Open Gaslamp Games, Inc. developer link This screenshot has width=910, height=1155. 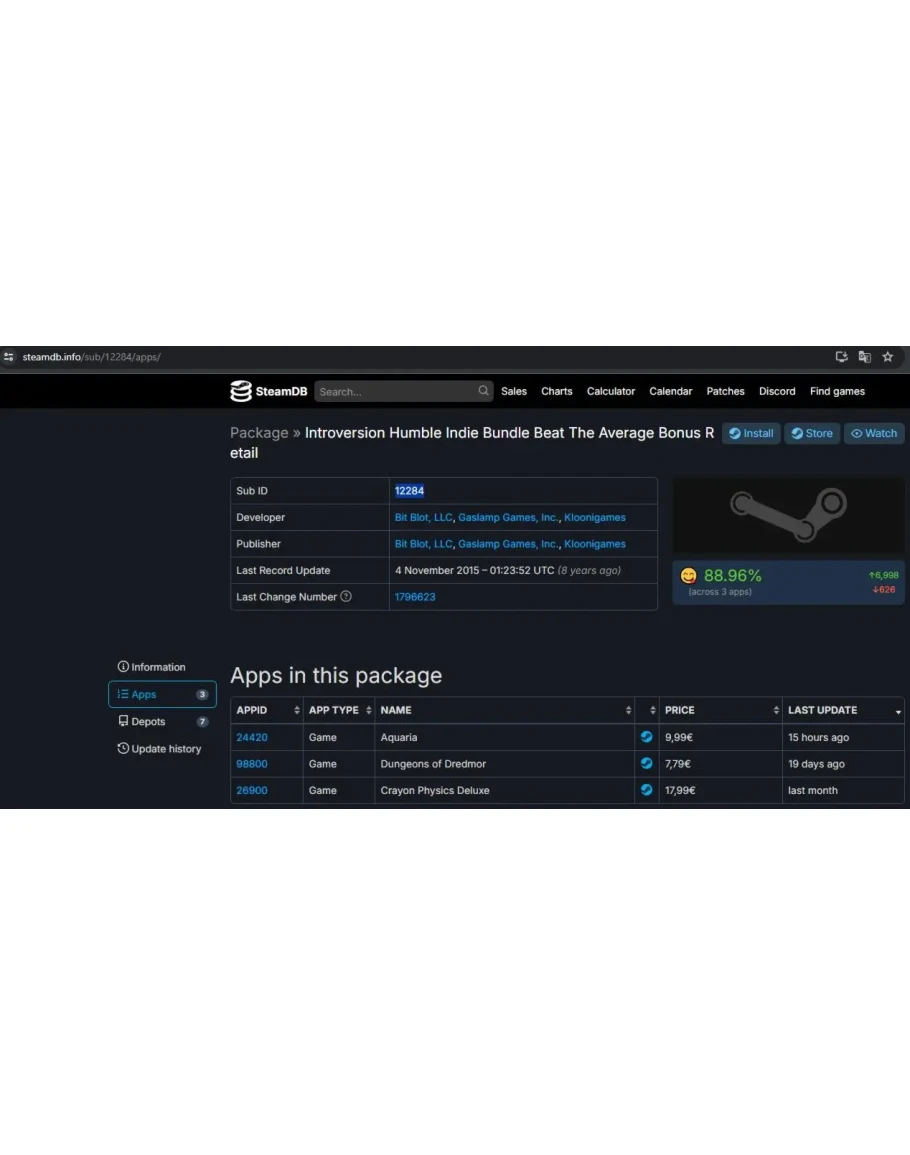click(508, 517)
